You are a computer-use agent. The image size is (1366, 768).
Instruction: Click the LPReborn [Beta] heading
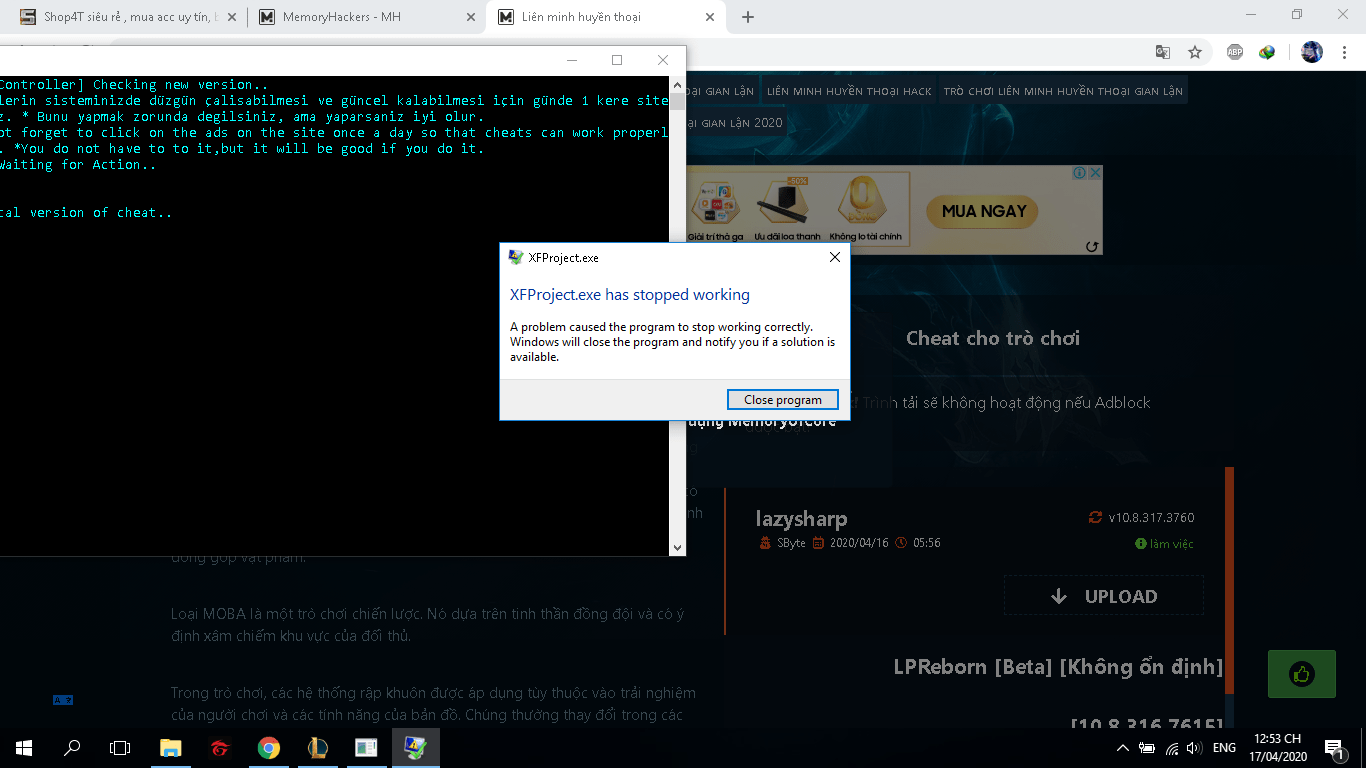pyautogui.click(x=1058, y=667)
